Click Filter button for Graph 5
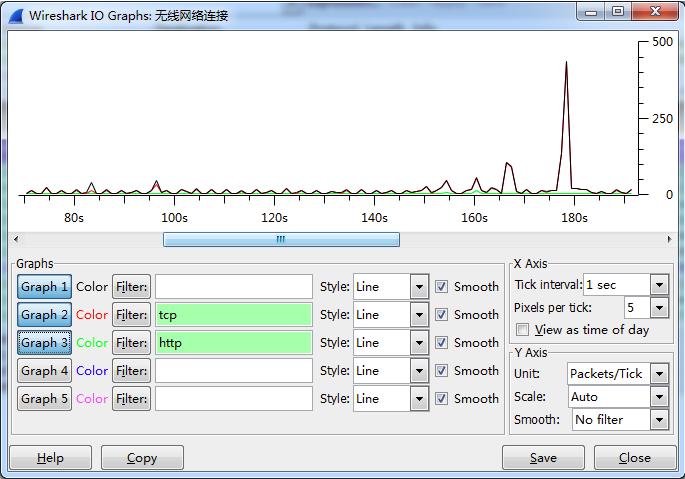The image size is (685, 479). pos(131,399)
